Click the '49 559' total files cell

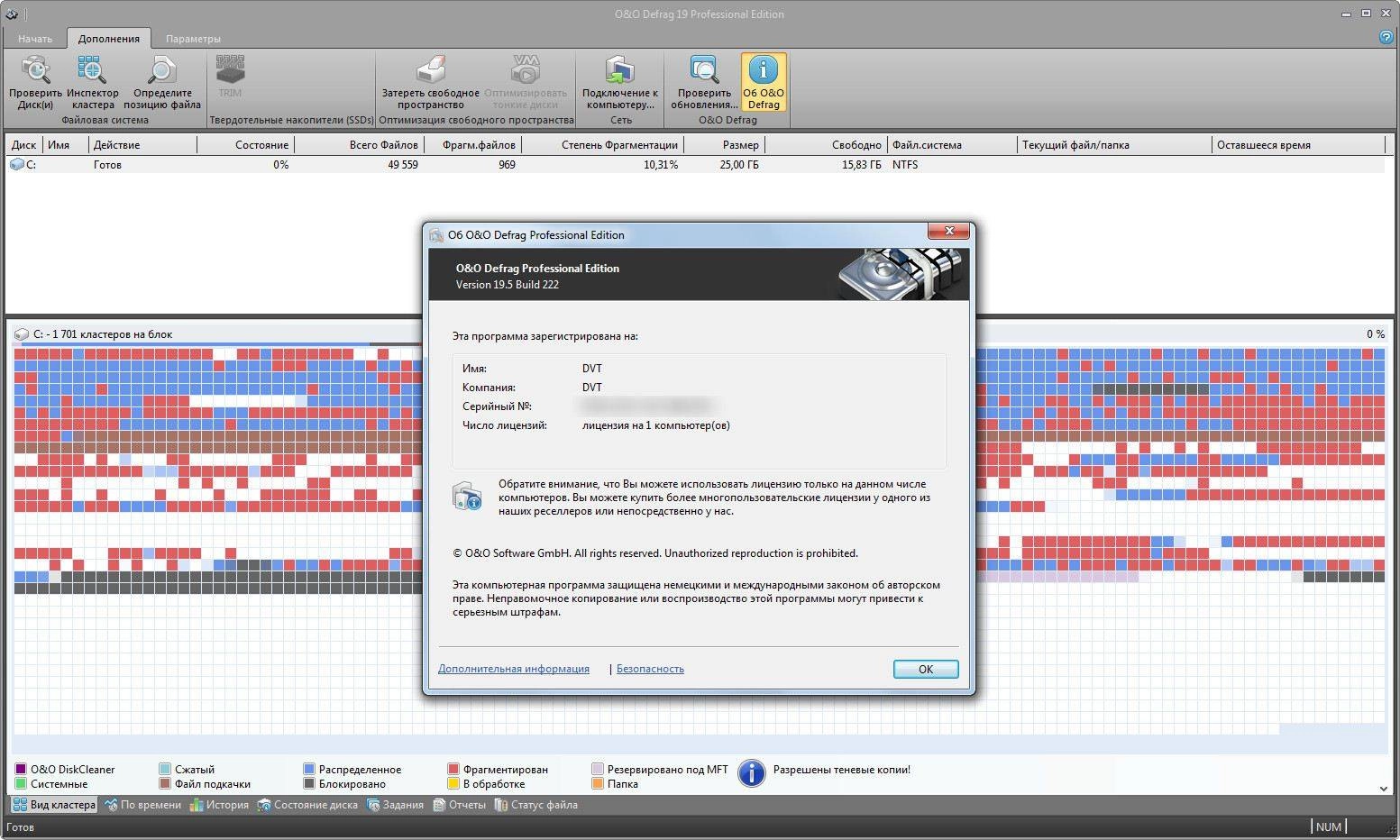pos(403,165)
